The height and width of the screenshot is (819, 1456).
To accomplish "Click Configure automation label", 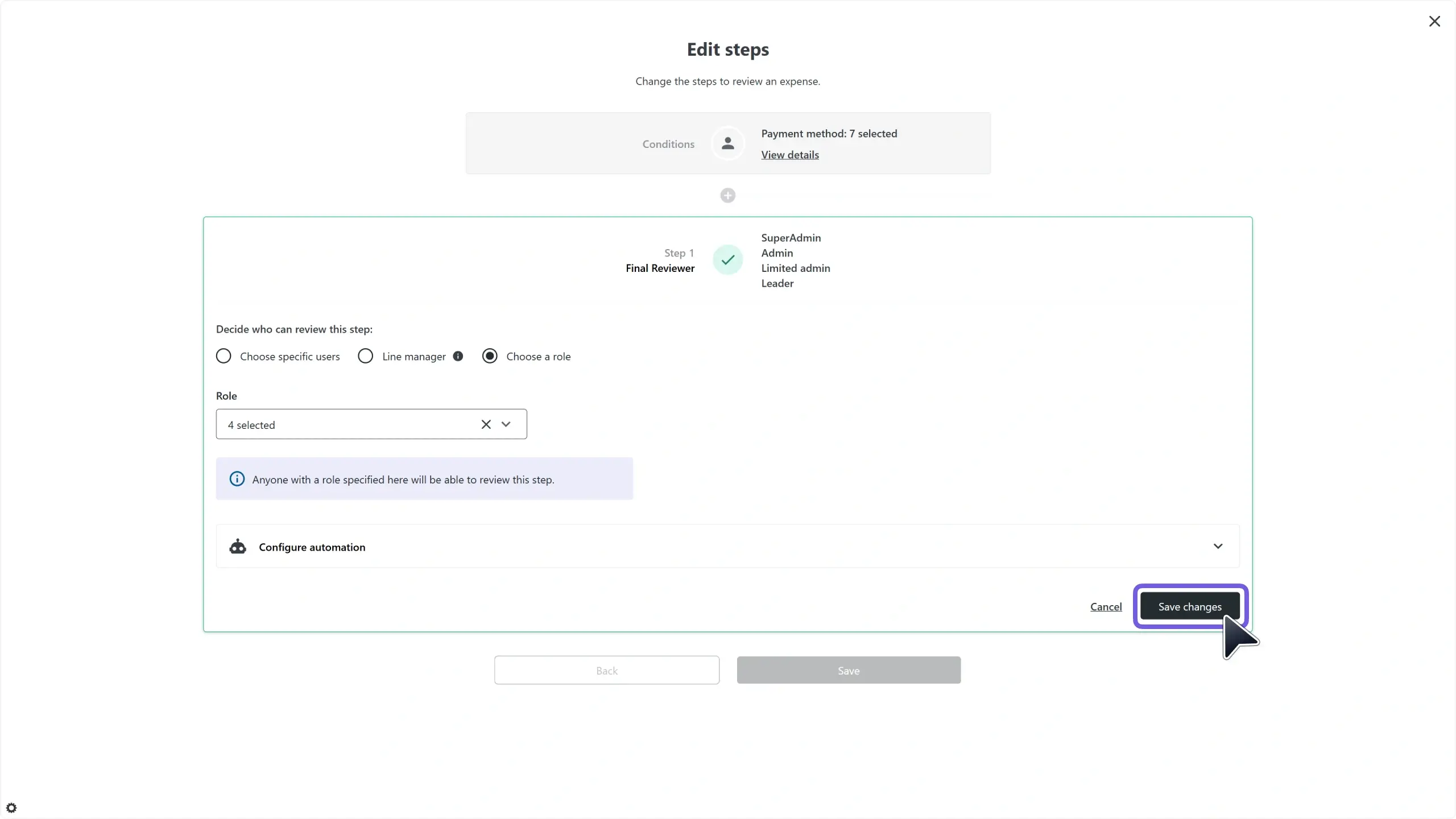I will 312,547.
